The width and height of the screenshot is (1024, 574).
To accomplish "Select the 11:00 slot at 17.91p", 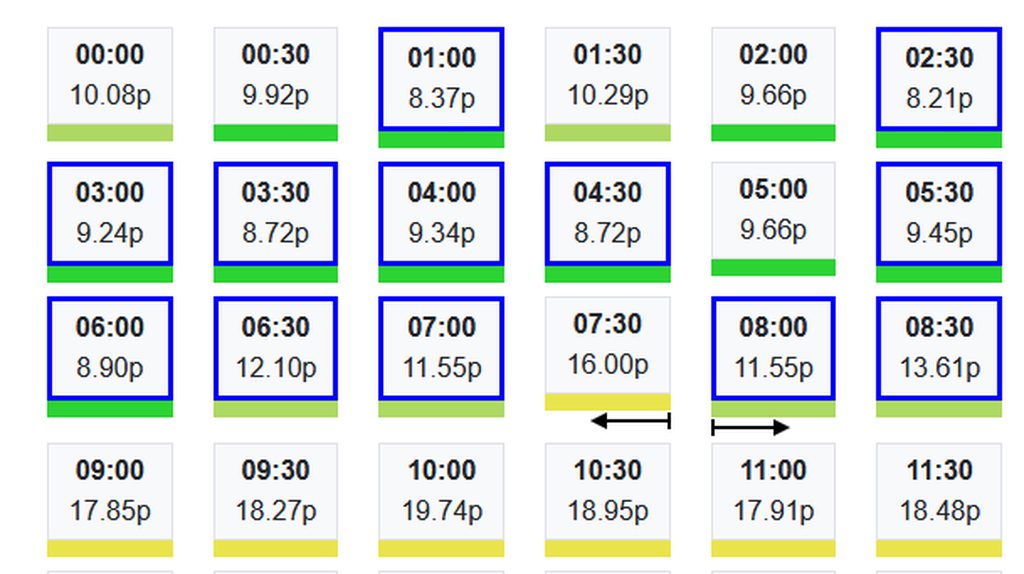I will pos(773,492).
